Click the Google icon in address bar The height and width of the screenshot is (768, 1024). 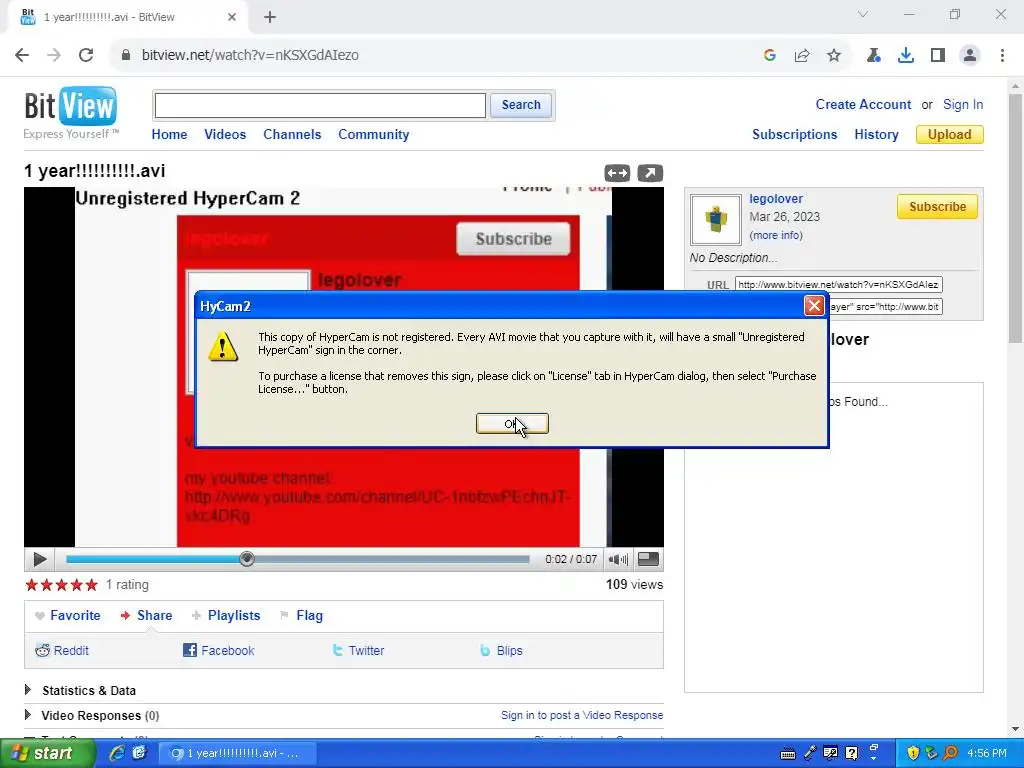pos(770,55)
